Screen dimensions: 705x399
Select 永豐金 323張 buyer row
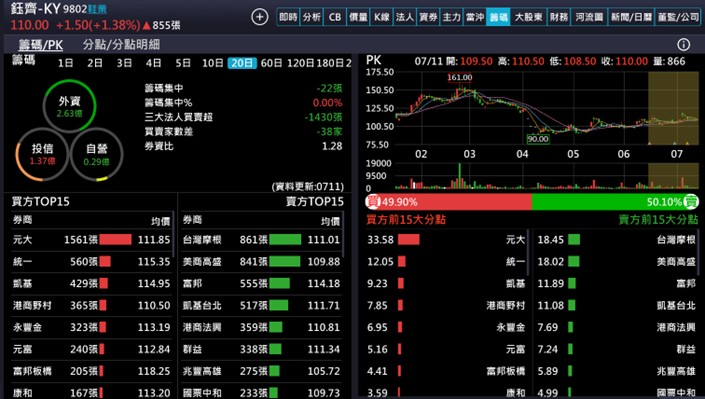tap(92, 327)
